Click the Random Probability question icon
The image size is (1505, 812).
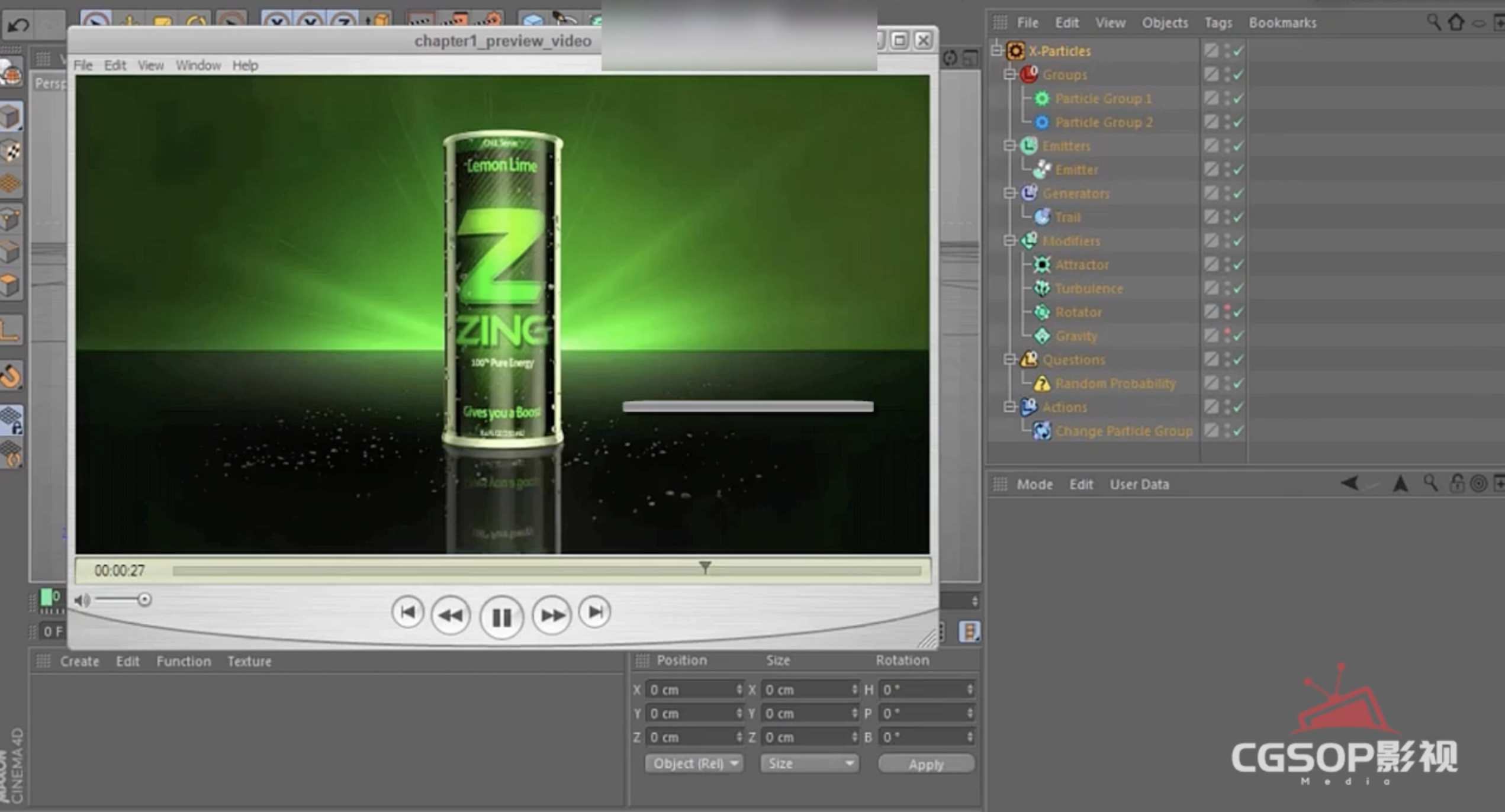[1041, 384]
